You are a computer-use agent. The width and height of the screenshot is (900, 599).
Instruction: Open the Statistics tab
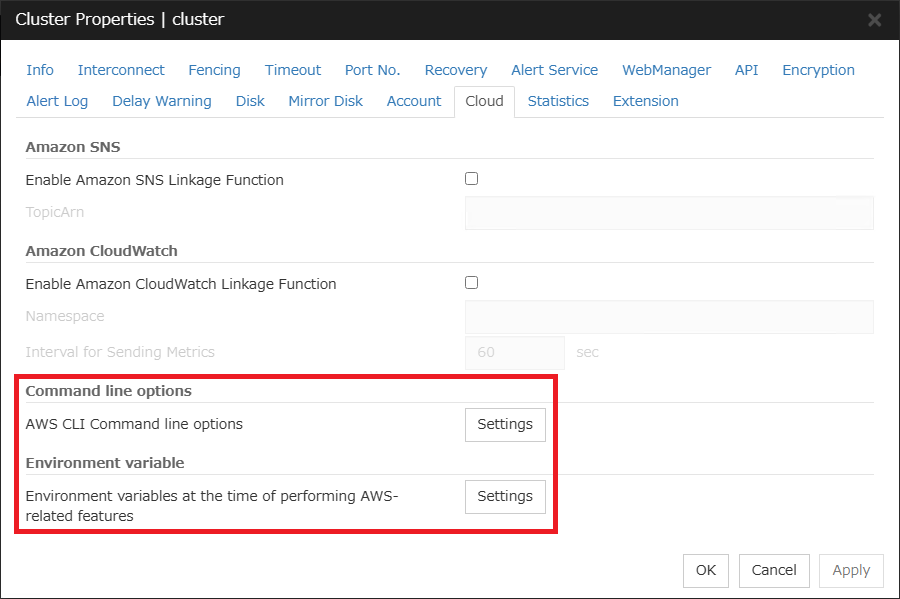tap(558, 101)
